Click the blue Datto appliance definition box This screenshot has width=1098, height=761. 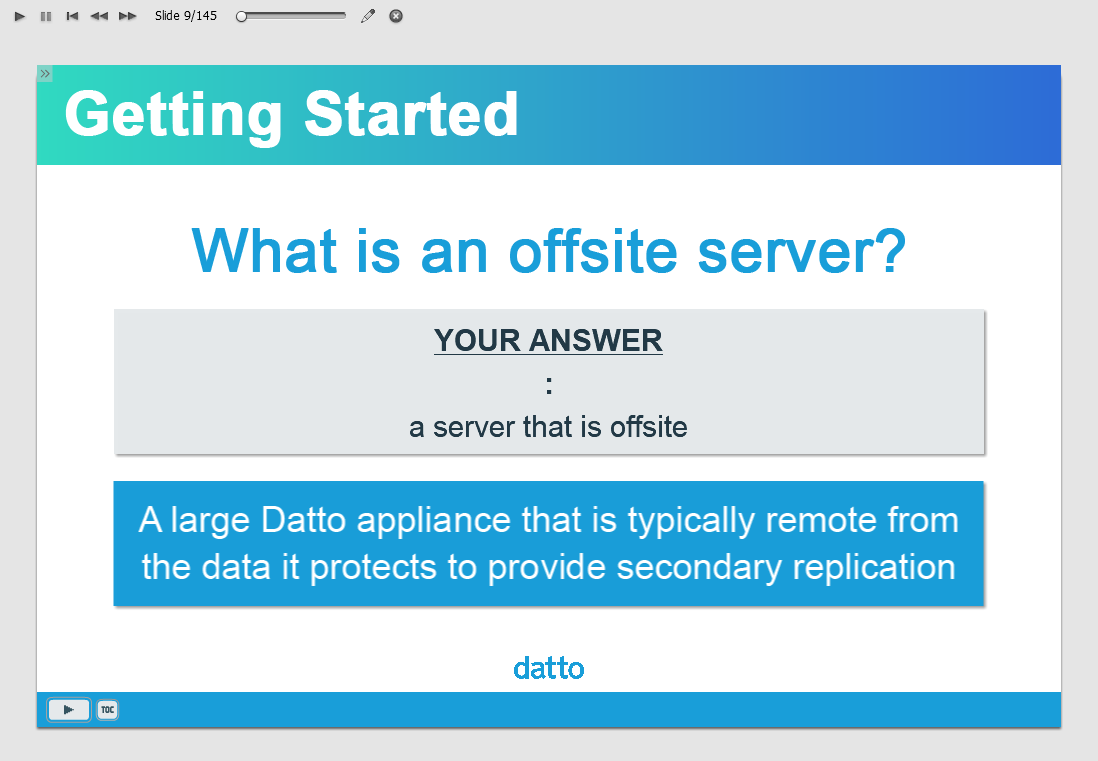click(x=549, y=543)
